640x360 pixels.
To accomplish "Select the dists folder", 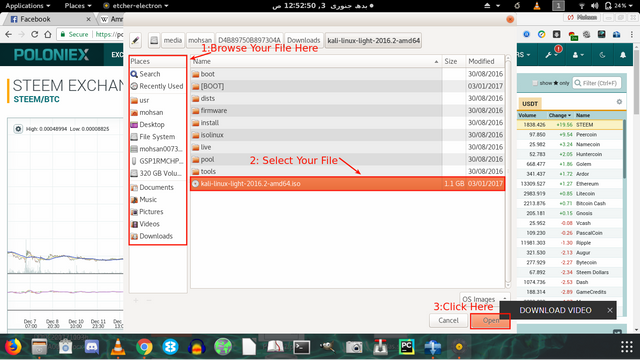I will [x=347, y=98].
